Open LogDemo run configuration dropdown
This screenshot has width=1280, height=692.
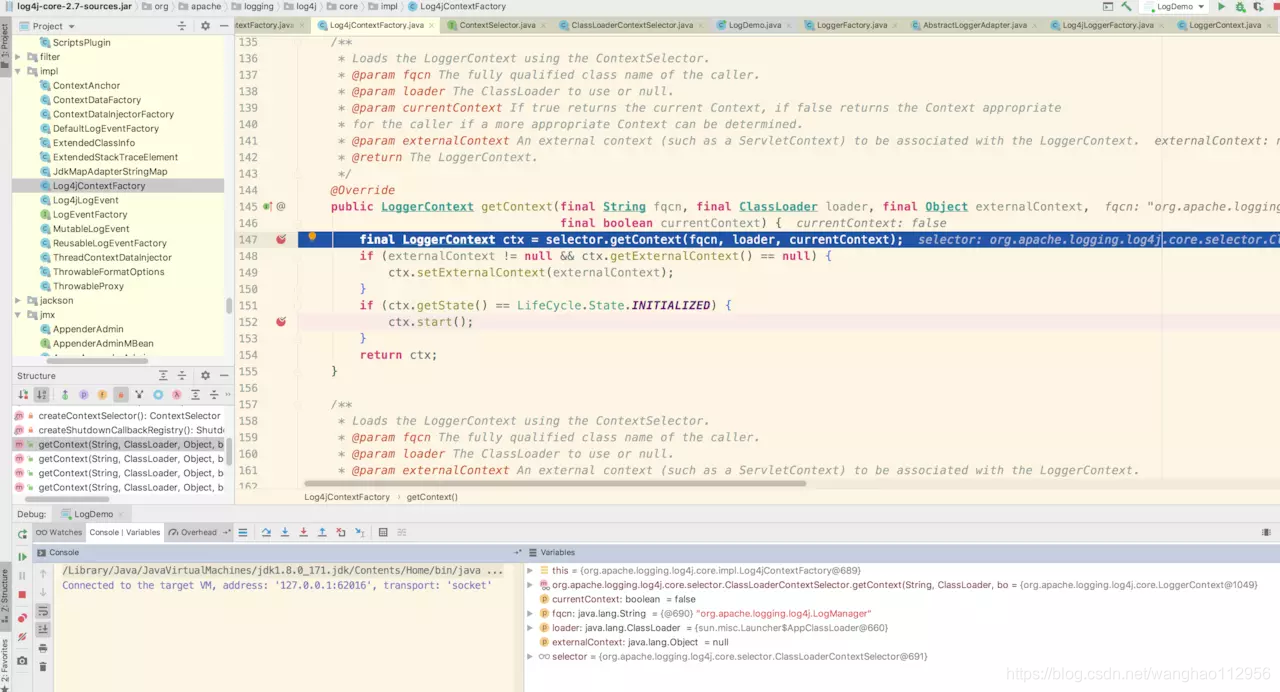coord(1176,7)
